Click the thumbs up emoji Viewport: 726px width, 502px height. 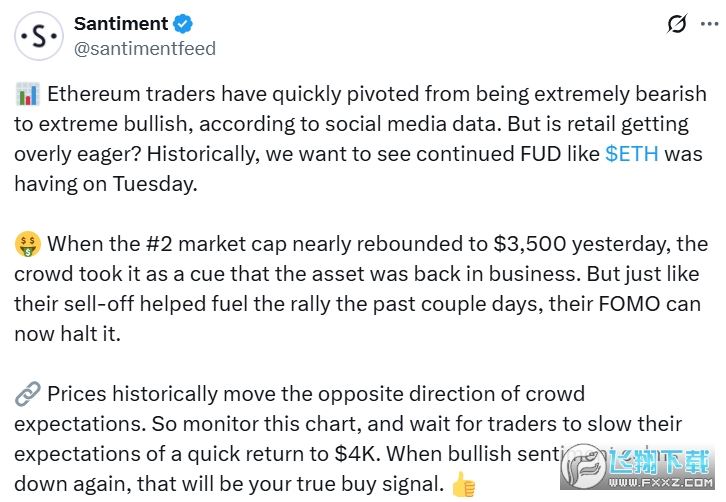[x=463, y=487]
